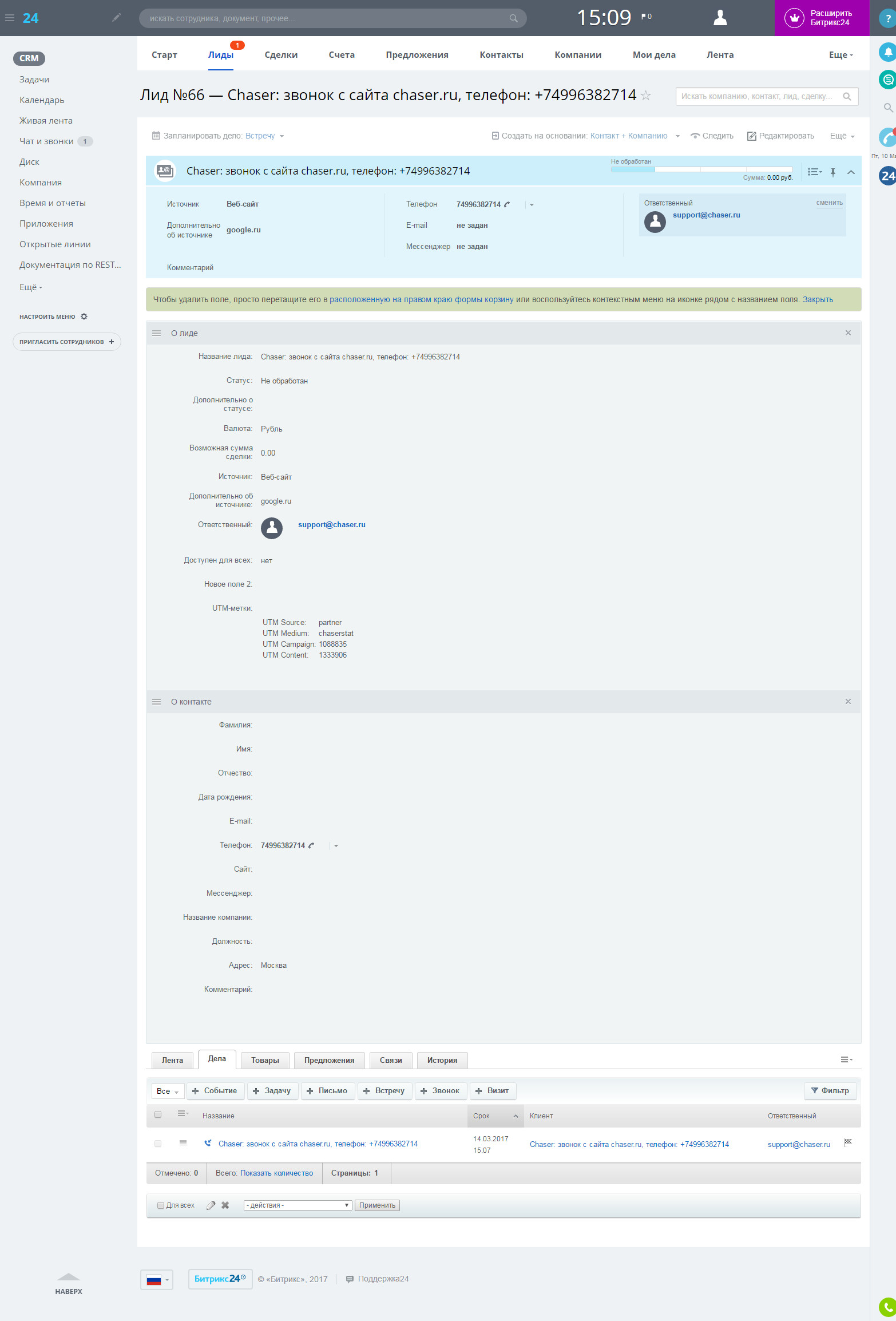Open the hamburger menu next to 24 logo
Screen dimensions: 896x1321
tap(10, 18)
